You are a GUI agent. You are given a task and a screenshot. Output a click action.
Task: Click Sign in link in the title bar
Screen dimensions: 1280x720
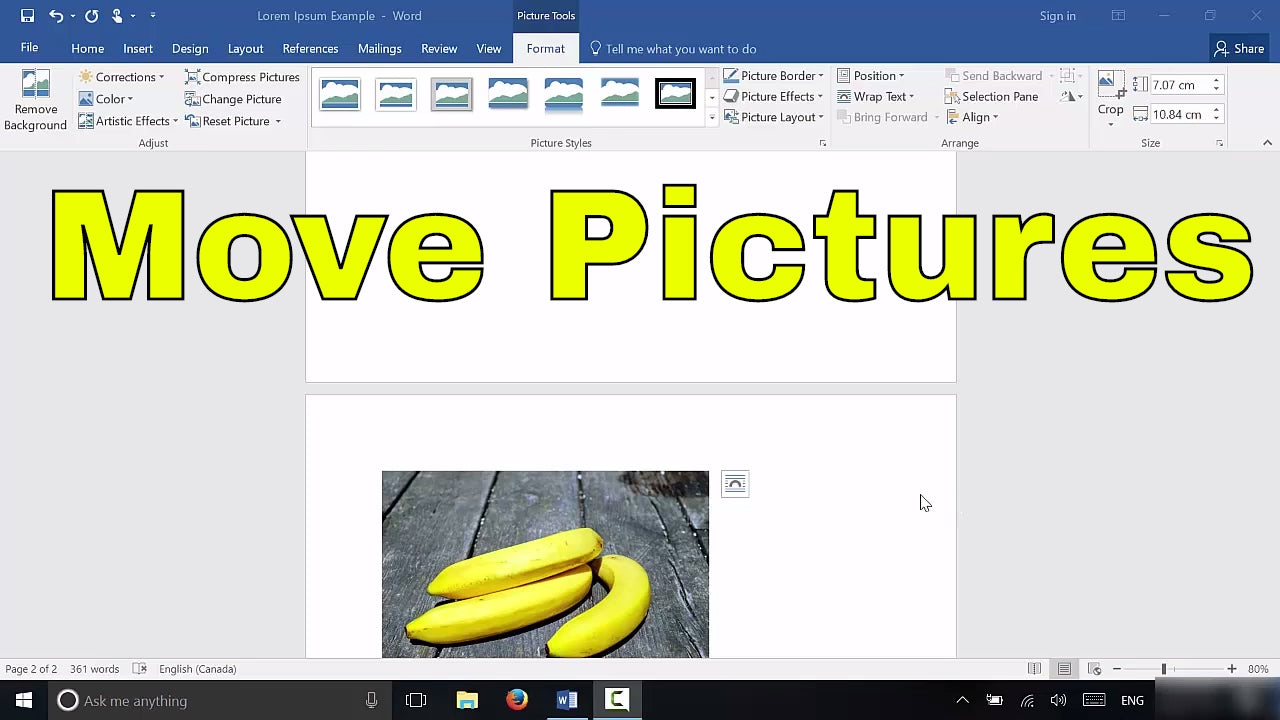(1057, 16)
